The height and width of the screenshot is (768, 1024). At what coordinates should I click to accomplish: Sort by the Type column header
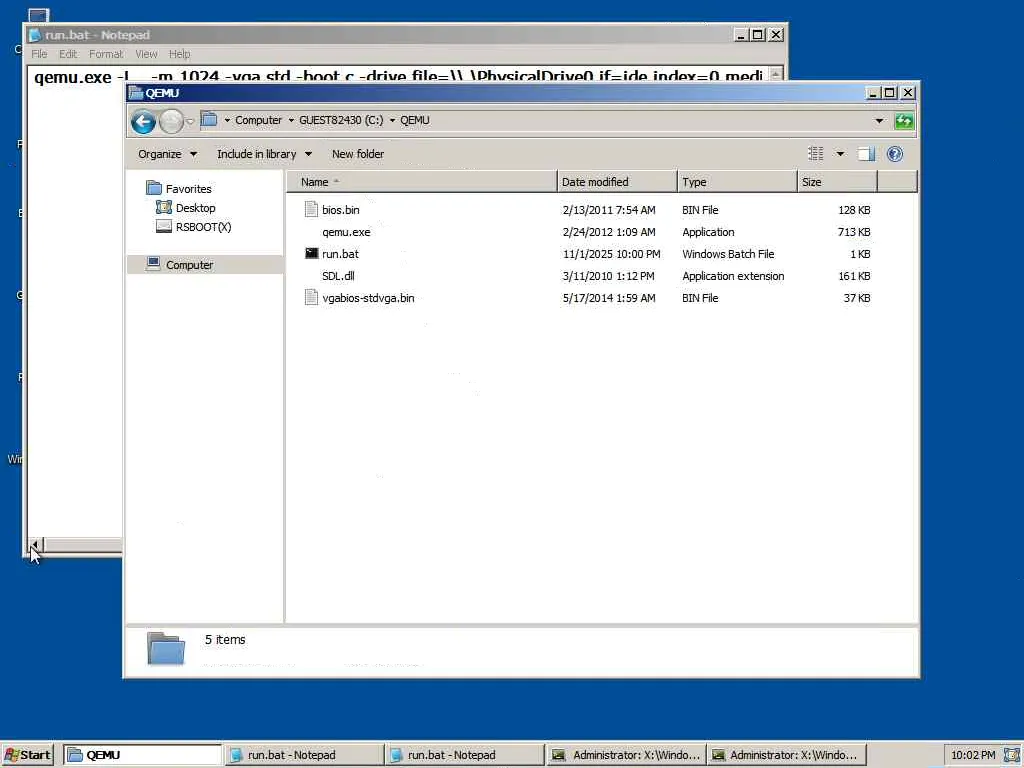pos(737,182)
